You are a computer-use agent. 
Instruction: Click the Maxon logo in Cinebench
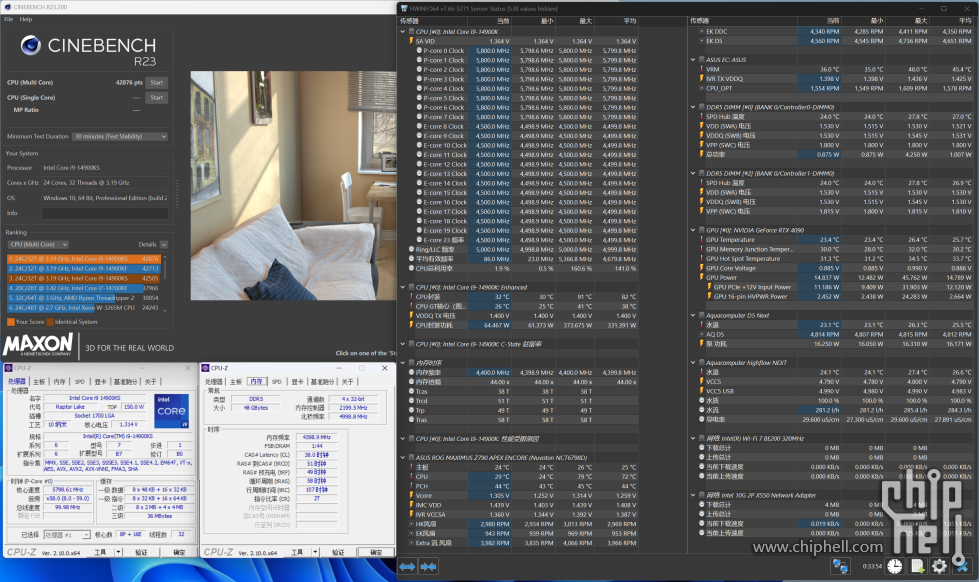(38, 345)
